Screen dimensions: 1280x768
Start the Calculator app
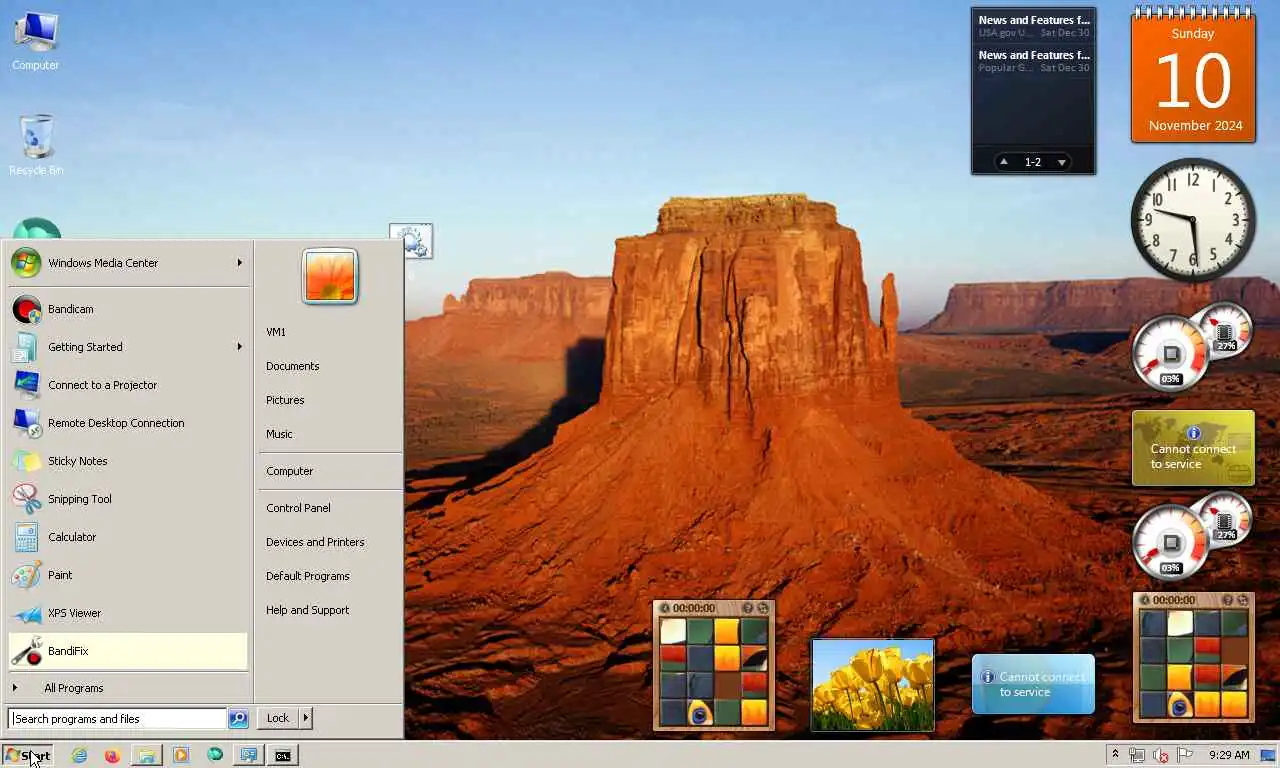(128, 537)
